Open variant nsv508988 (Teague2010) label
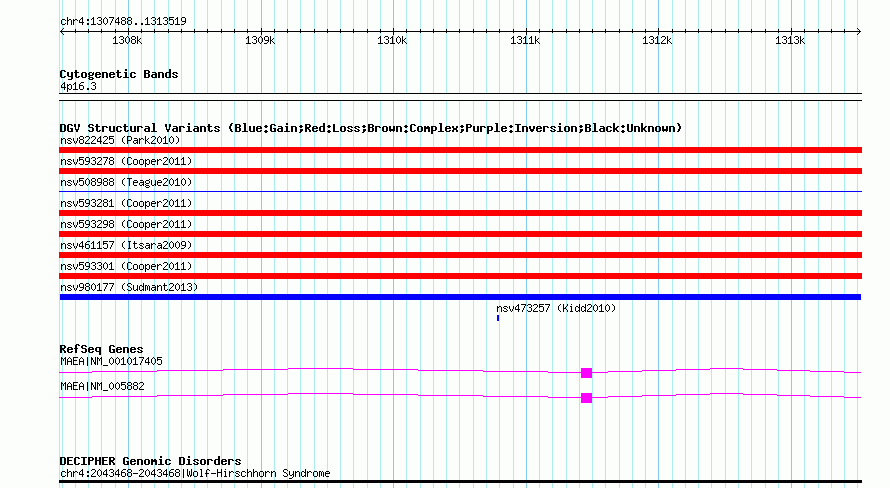Viewport: 890px width, 488px height. (126, 183)
